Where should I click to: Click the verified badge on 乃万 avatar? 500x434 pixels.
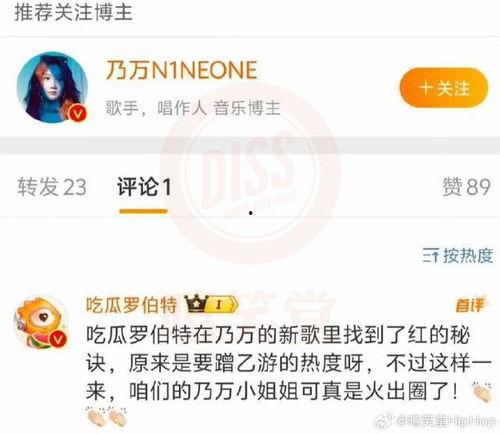[x=78, y=114]
